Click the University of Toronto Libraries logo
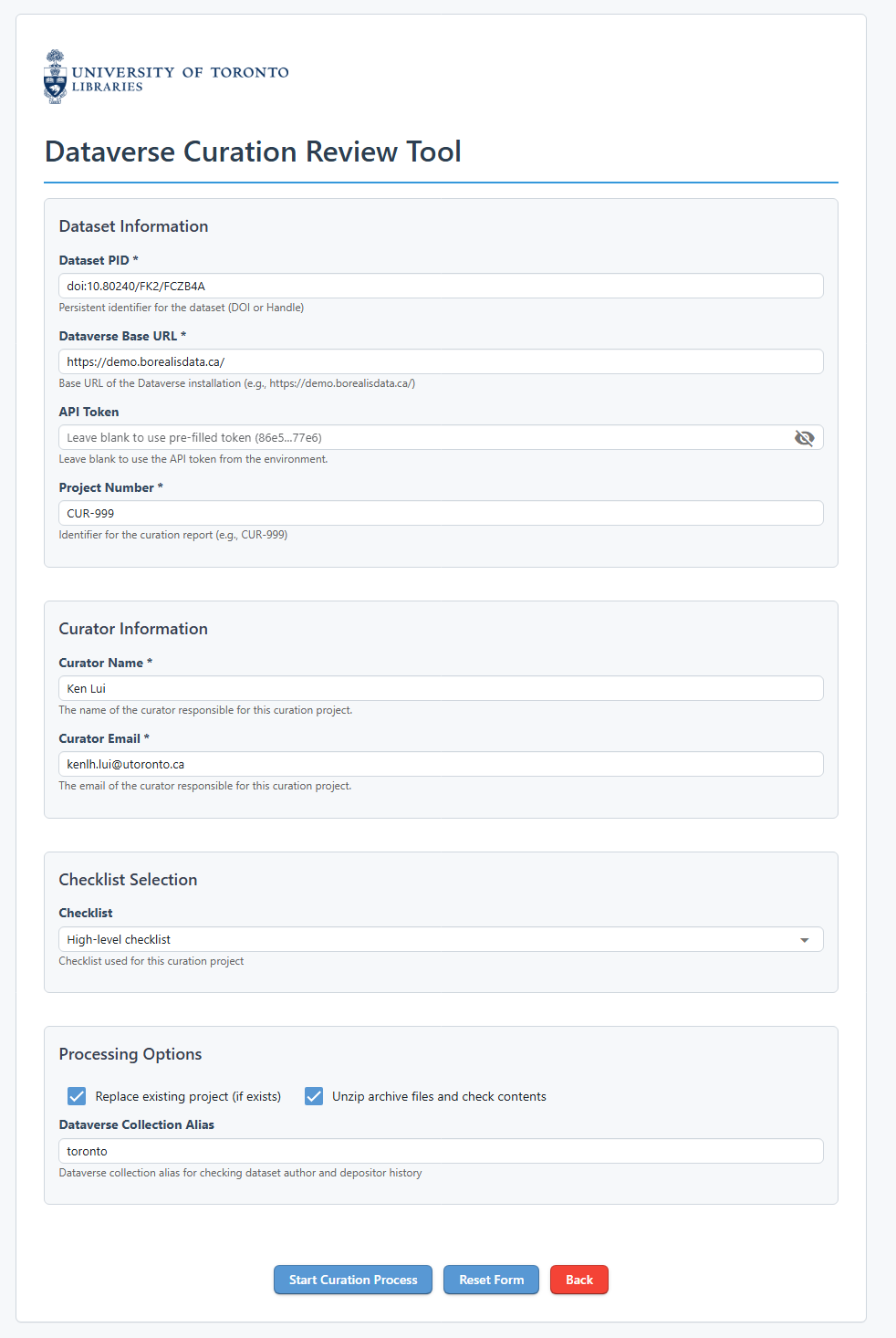The height and width of the screenshot is (1338, 896). point(166,78)
